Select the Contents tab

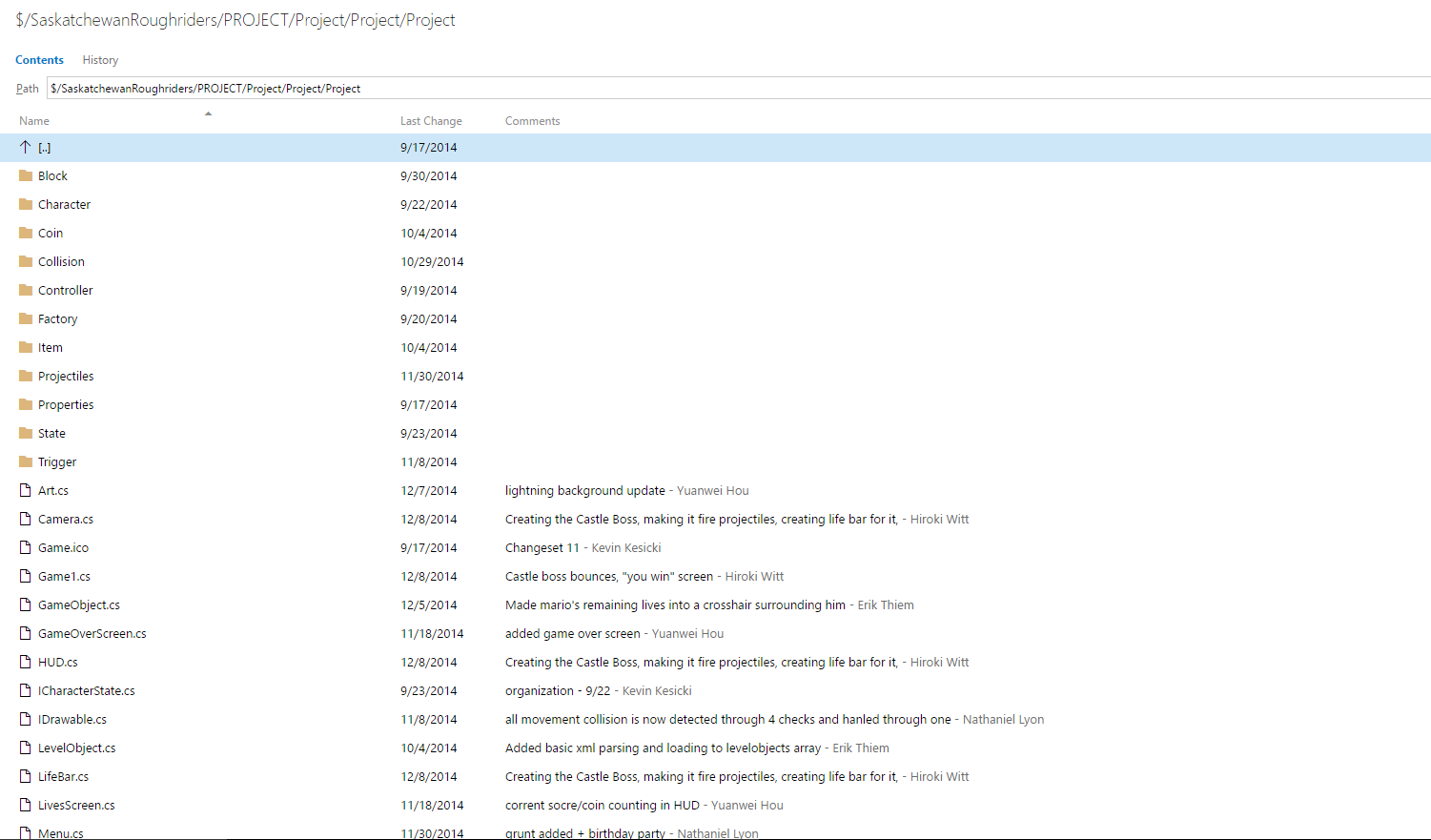(39, 60)
